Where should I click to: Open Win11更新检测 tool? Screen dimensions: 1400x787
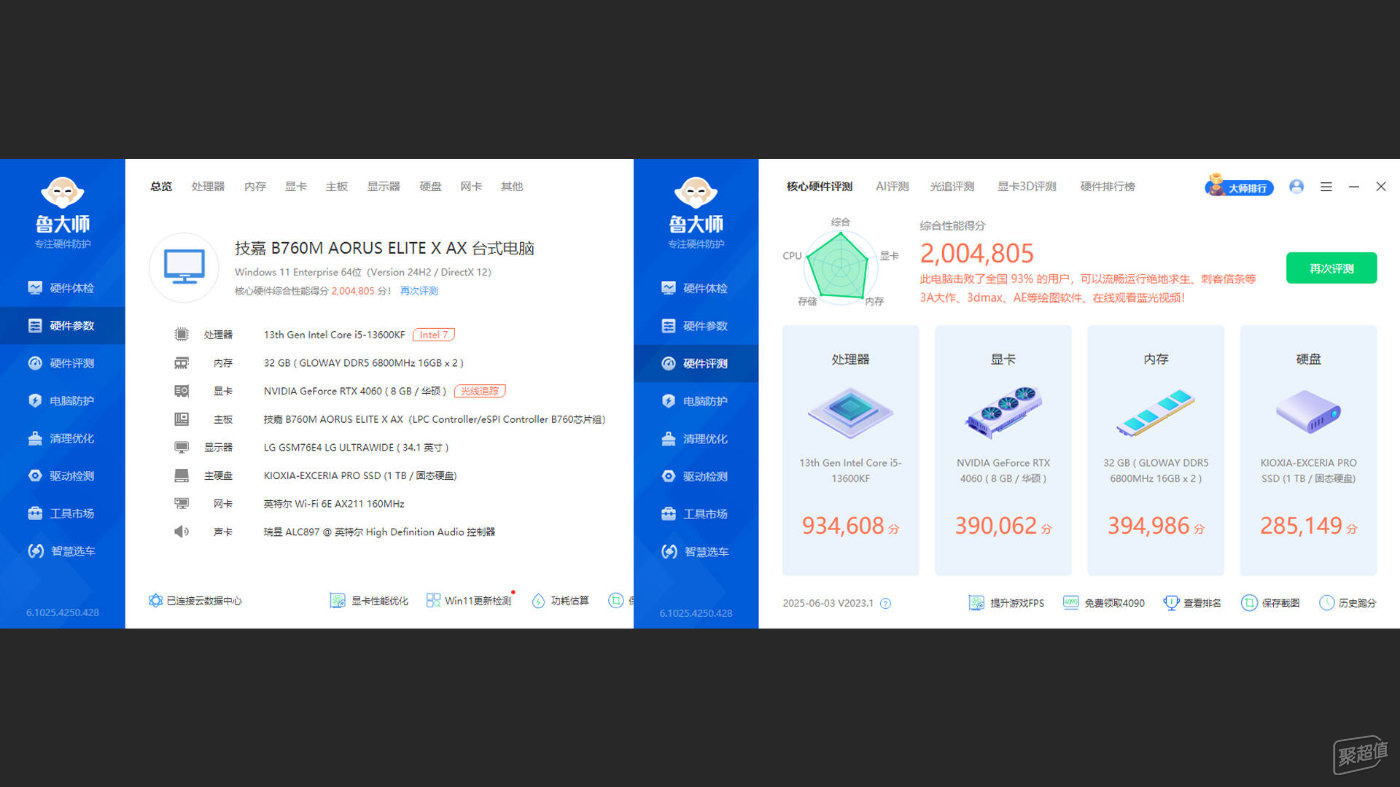pyautogui.click(x=468, y=600)
